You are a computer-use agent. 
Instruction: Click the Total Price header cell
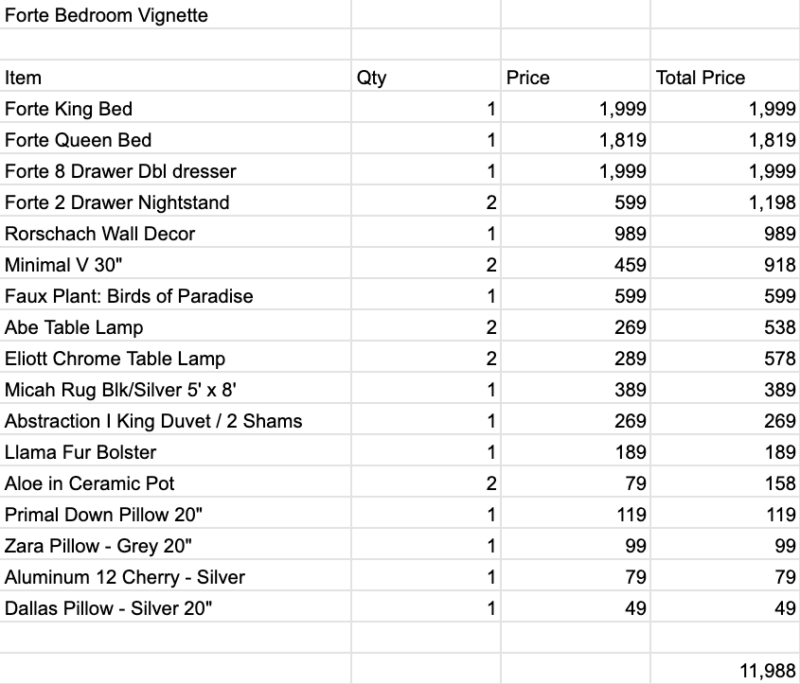pos(726,76)
